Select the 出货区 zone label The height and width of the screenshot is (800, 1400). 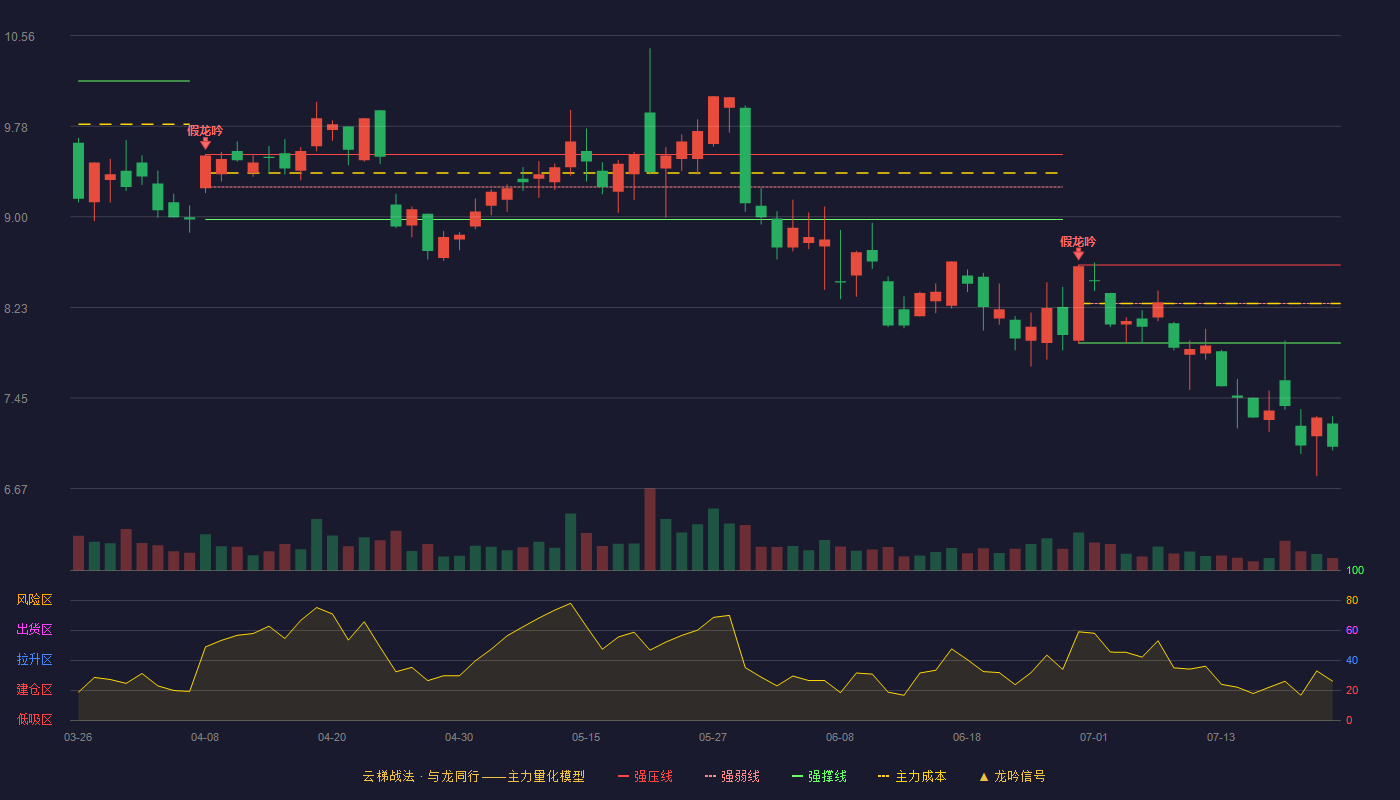pos(34,630)
